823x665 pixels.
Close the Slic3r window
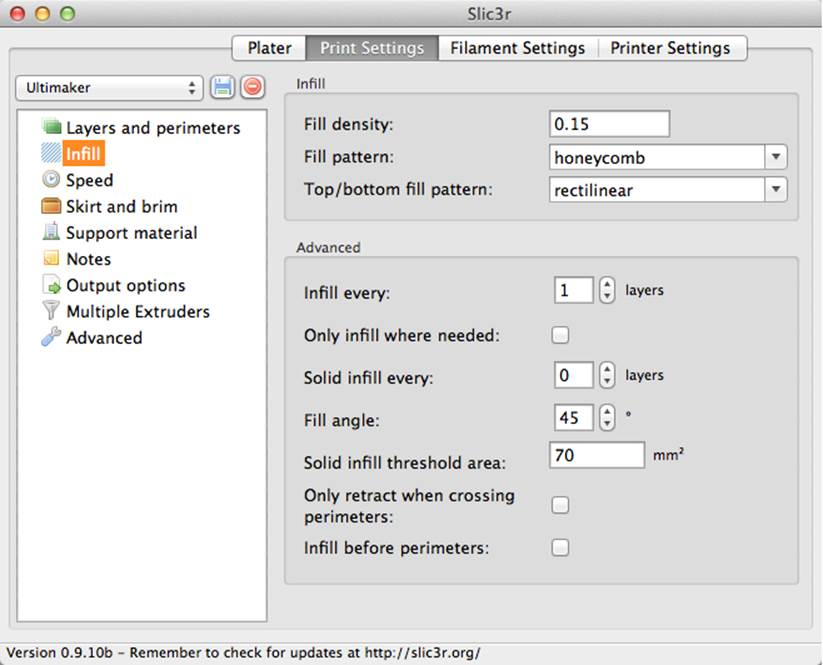pos(18,13)
